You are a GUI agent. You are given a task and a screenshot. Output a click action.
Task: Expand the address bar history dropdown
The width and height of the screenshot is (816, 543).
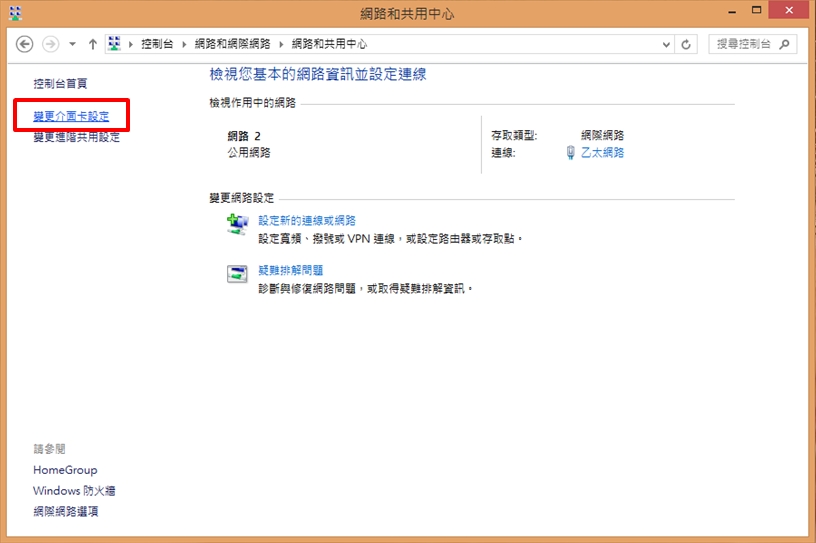667,44
